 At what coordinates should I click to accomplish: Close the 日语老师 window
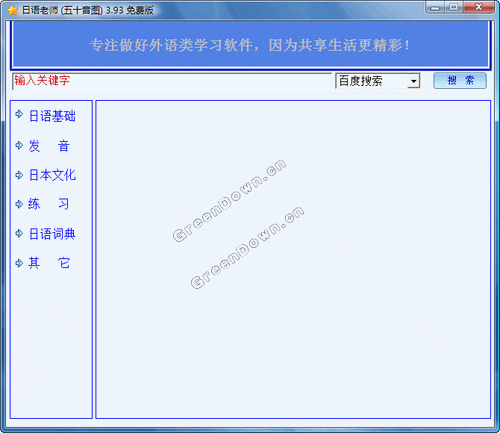click(479, 7)
